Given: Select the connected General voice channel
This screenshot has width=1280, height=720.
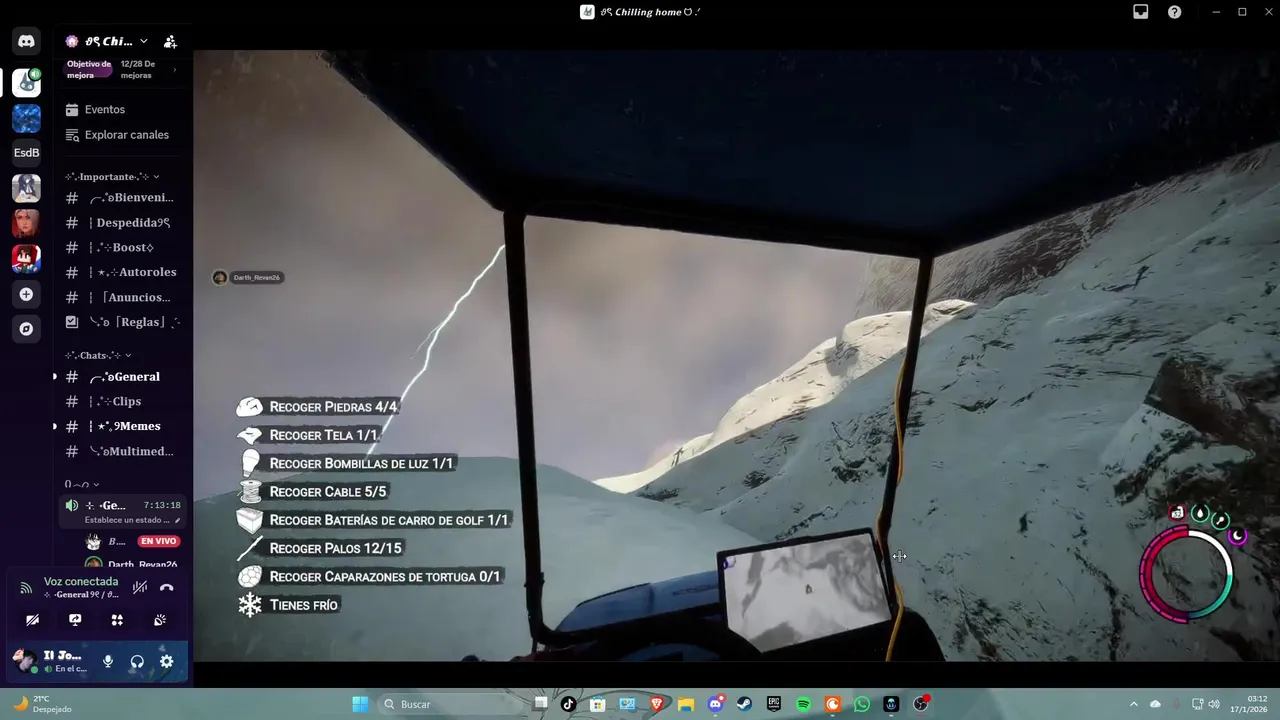Looking at the screenshot, I should (x=122, y=511).
